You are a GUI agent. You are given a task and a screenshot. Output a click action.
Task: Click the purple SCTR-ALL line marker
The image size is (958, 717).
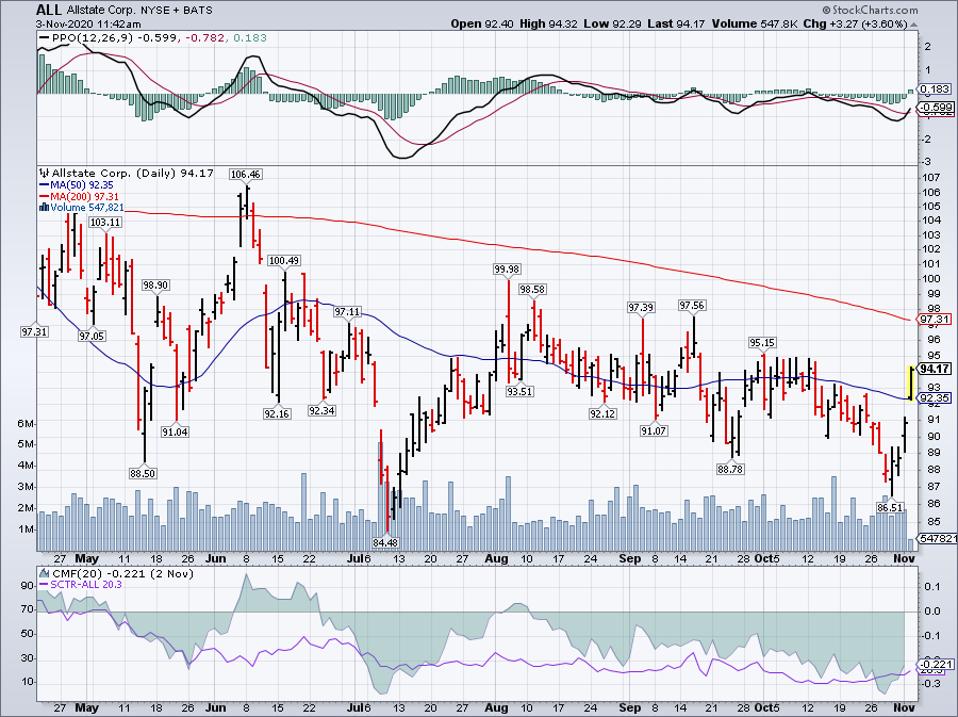click(43, 583)
